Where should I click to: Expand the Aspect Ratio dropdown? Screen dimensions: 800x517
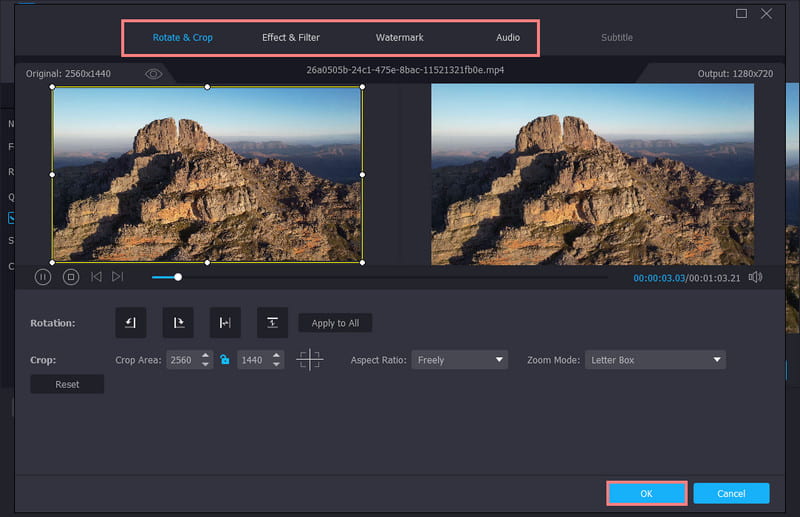(x=459, y=360)
